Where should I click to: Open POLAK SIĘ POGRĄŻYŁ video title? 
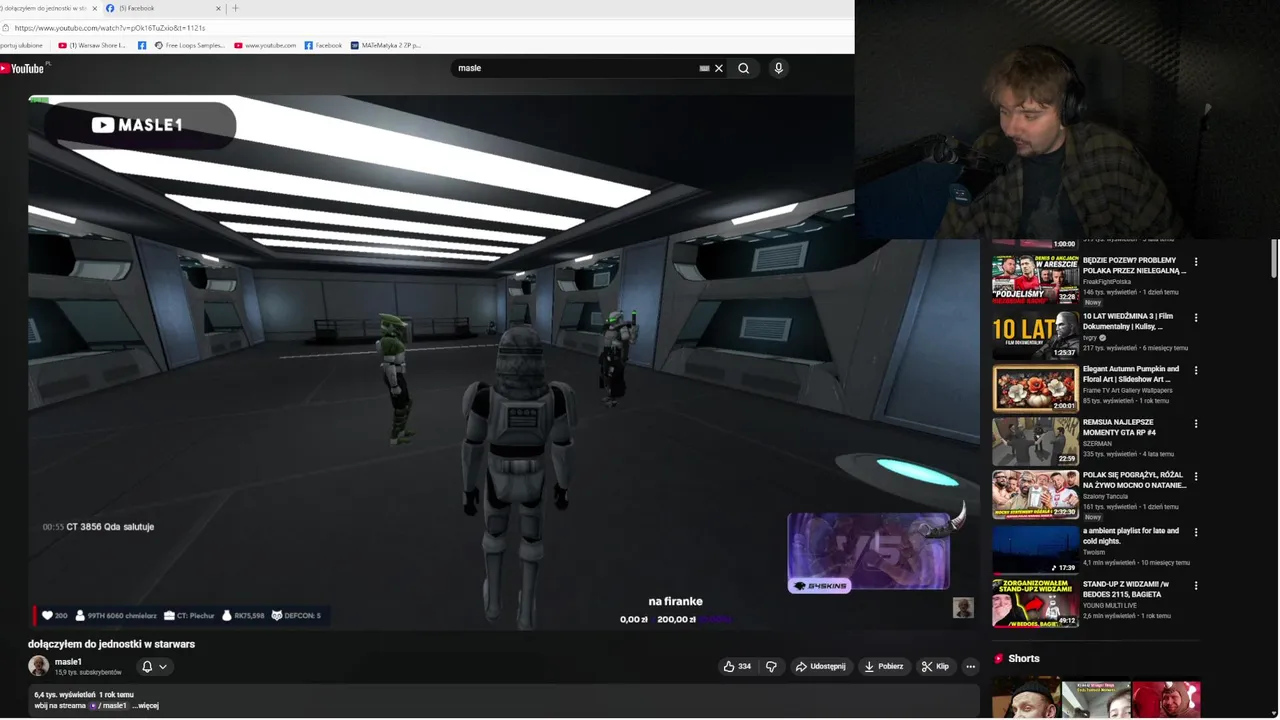[x=1134, y=480]
